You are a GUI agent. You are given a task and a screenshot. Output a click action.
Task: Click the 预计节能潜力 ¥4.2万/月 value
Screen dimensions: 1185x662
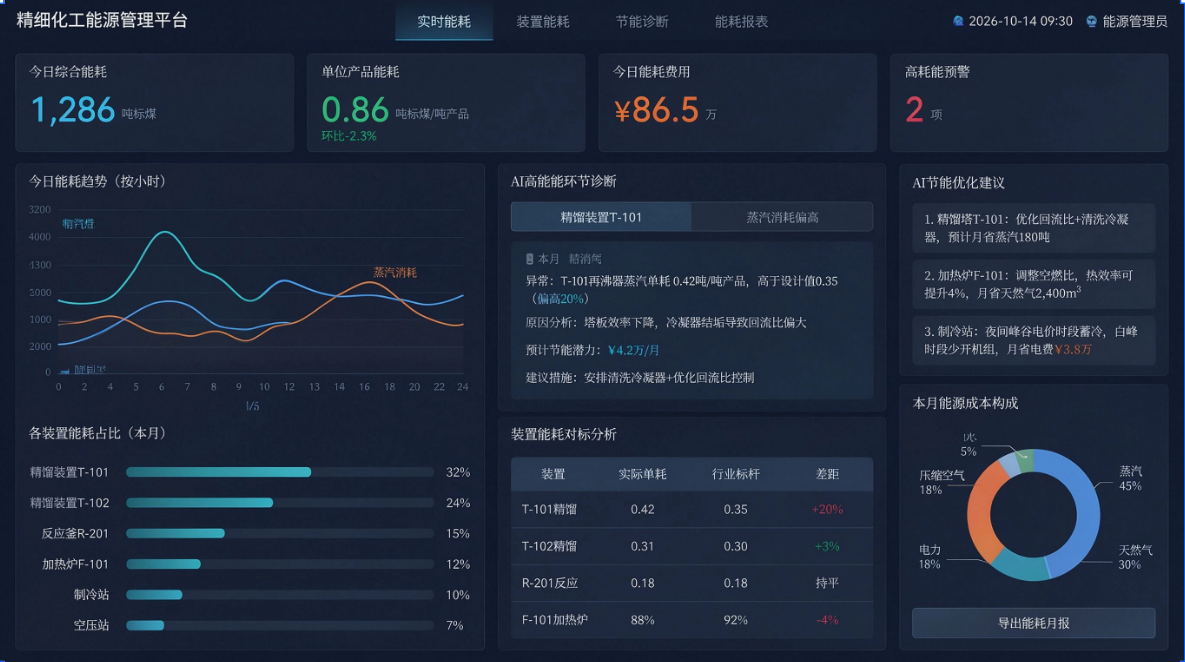click(633, 350)
